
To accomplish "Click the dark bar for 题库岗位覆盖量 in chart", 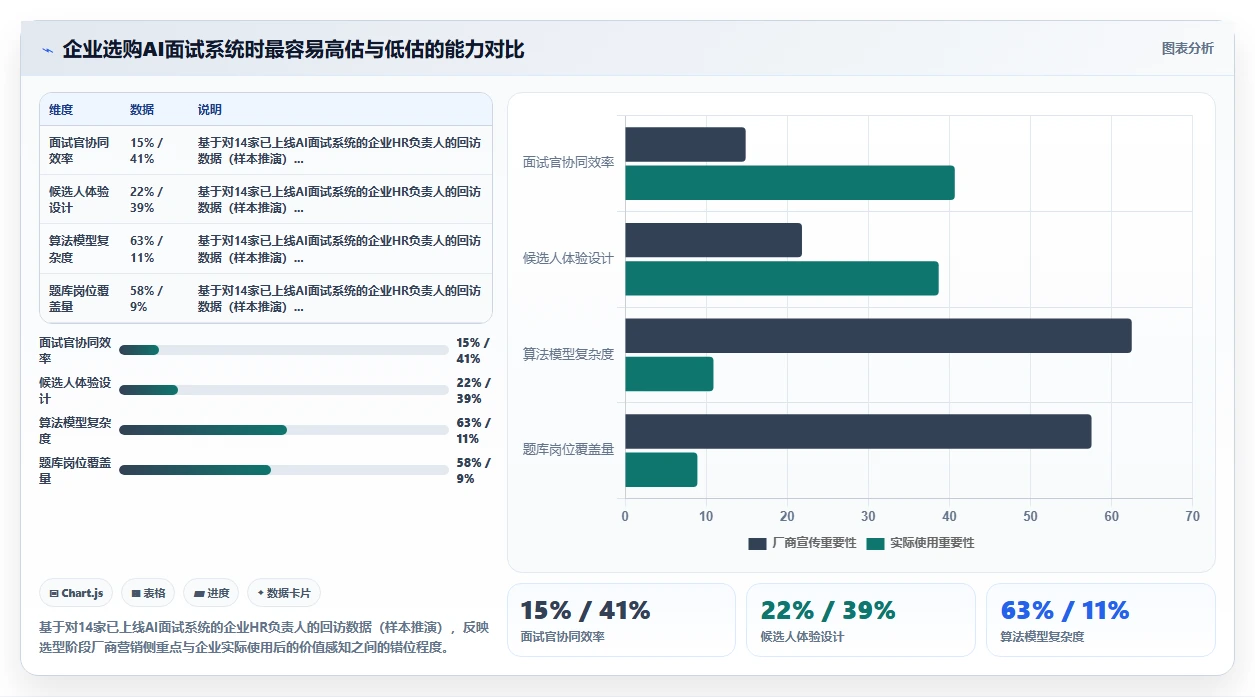I will coord(858,431).
